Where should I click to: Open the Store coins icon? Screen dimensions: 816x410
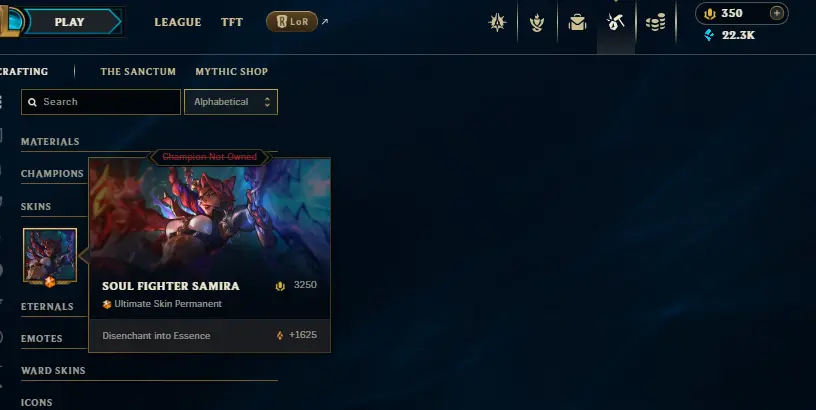pos(656,22)
